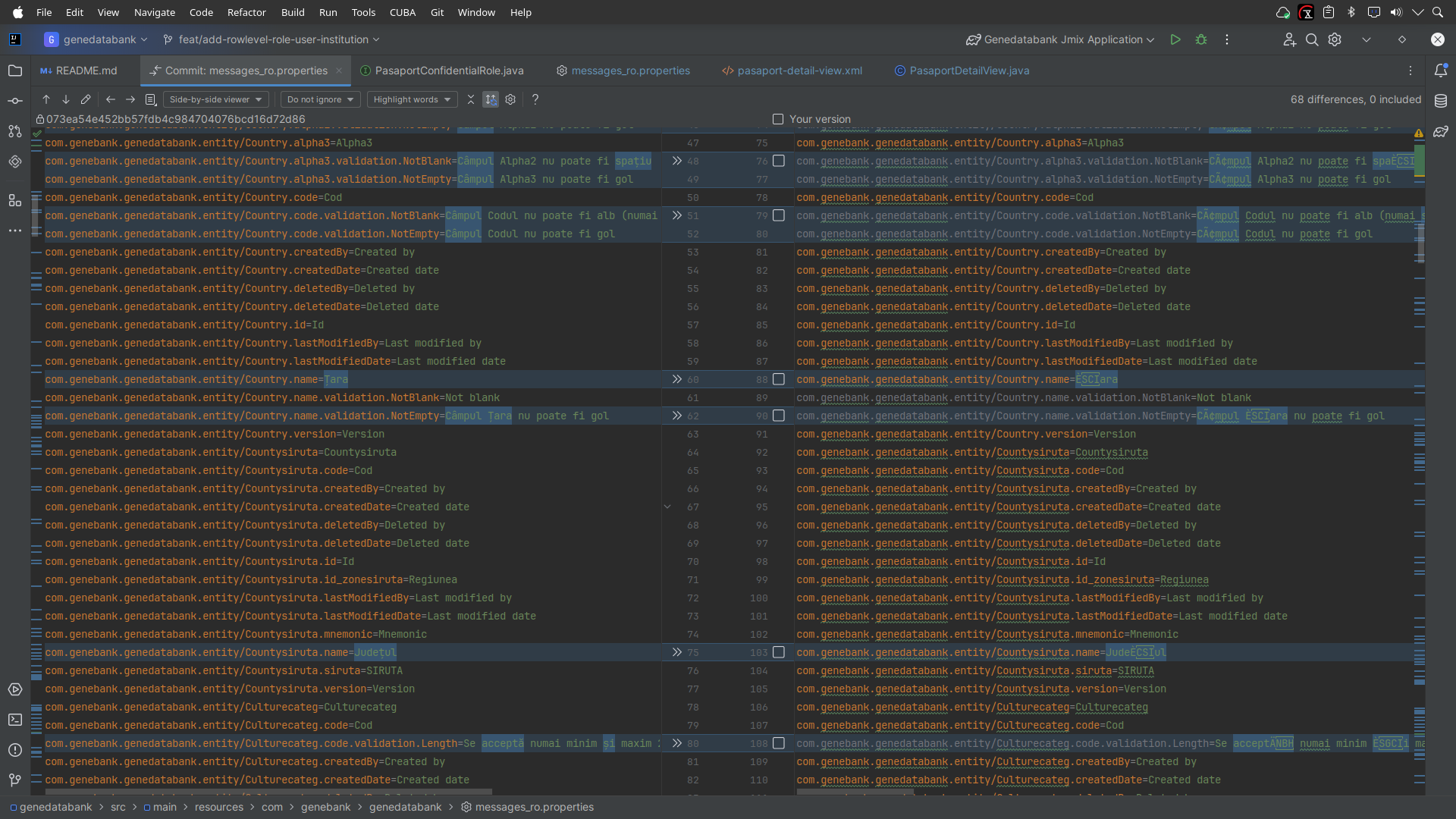Image resolution: width=1456 pixels, height=819 pixels.
Task: Switch to pasaport-detail-view.xml tab
Action: point(792,71)
